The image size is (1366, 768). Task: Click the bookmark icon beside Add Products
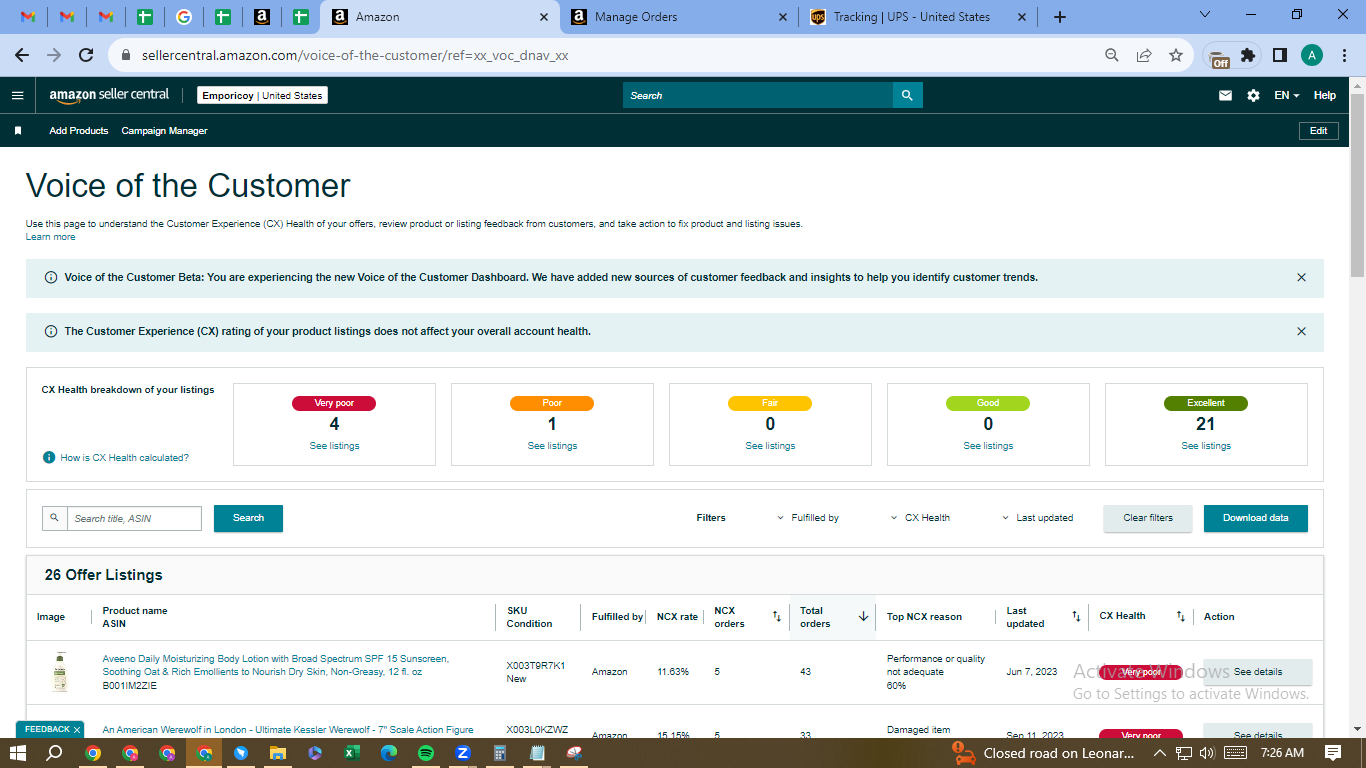(x=18, y=131)
